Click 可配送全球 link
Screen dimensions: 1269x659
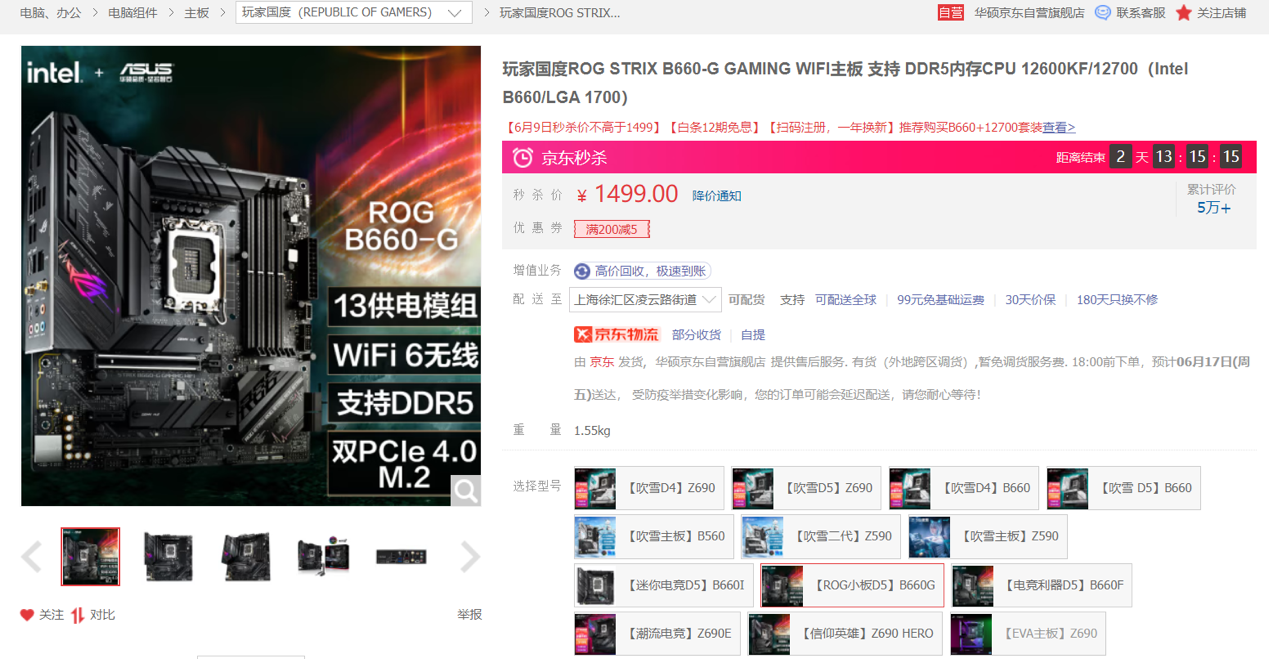coord(845,300)
